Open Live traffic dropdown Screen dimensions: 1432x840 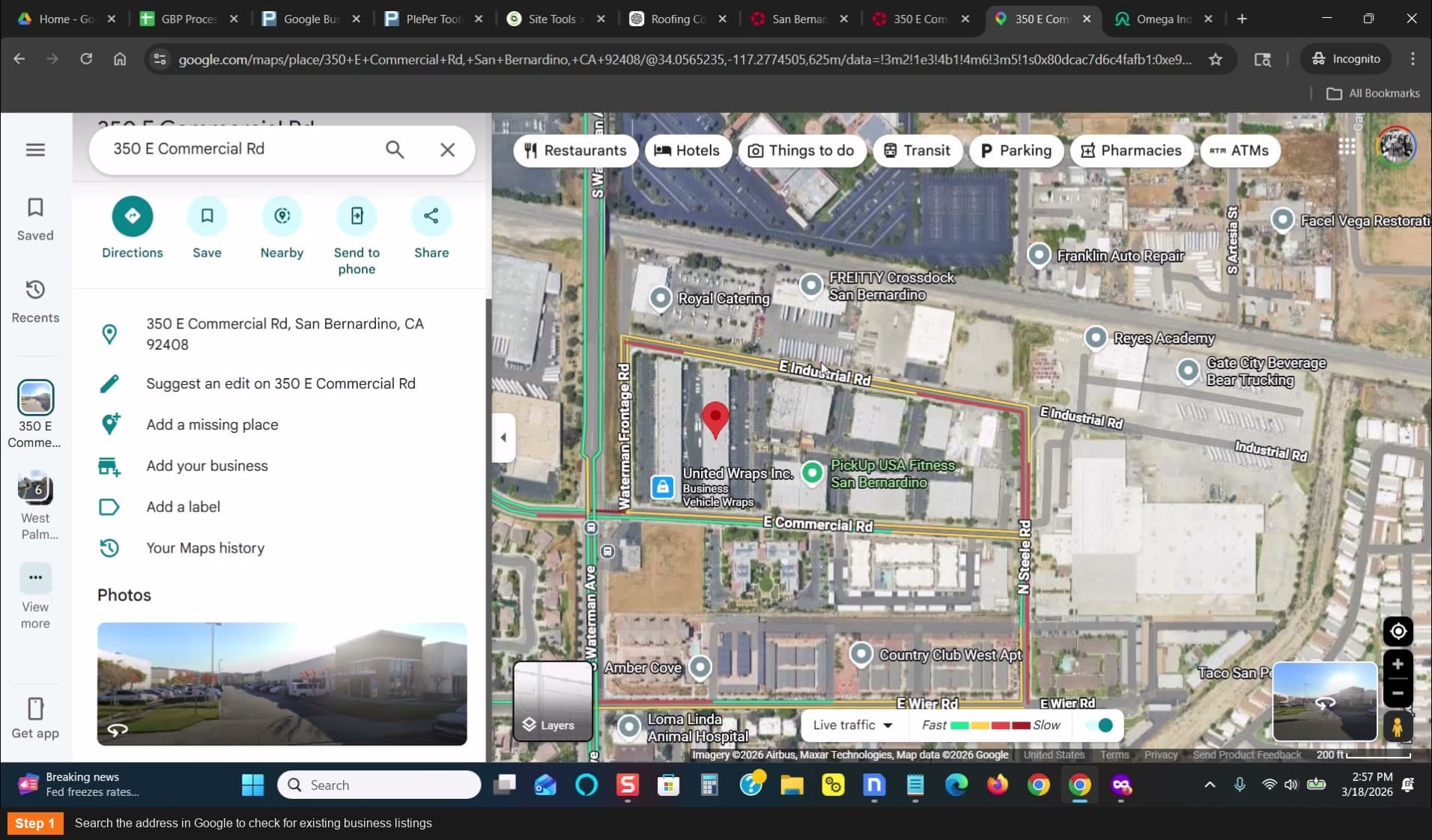click(853, 725)
